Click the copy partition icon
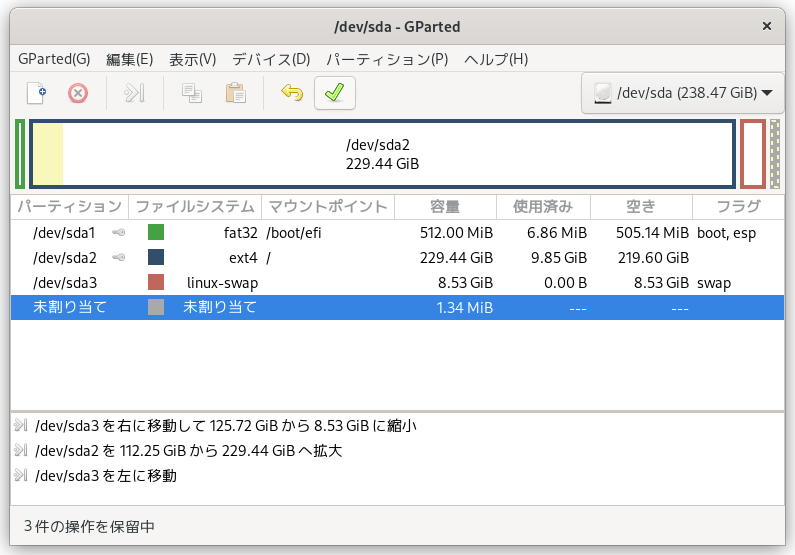795x555 pixels. click(192, 93)
